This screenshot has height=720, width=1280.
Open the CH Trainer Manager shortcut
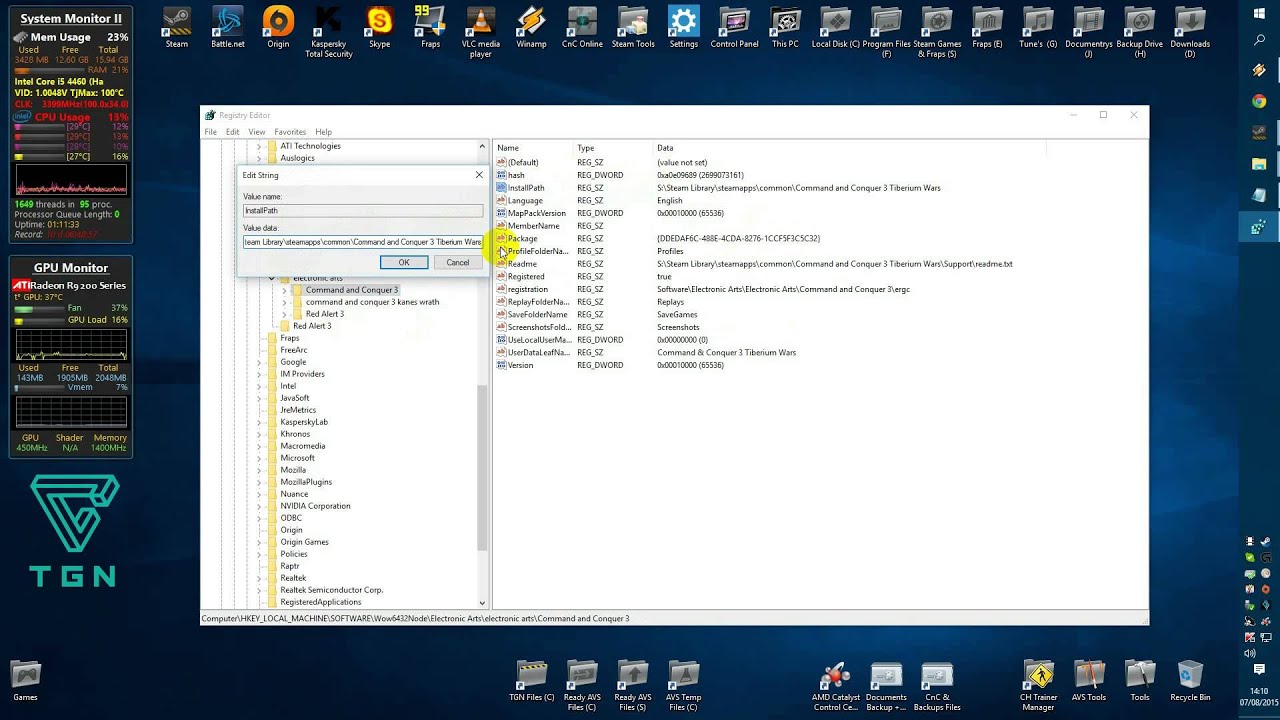point(1039,685)
